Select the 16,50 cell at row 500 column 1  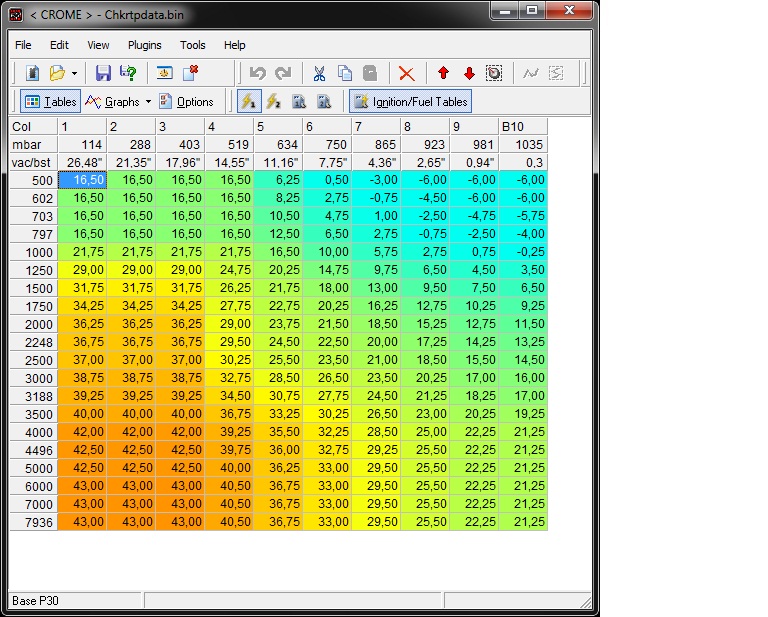tap(82, 180)
